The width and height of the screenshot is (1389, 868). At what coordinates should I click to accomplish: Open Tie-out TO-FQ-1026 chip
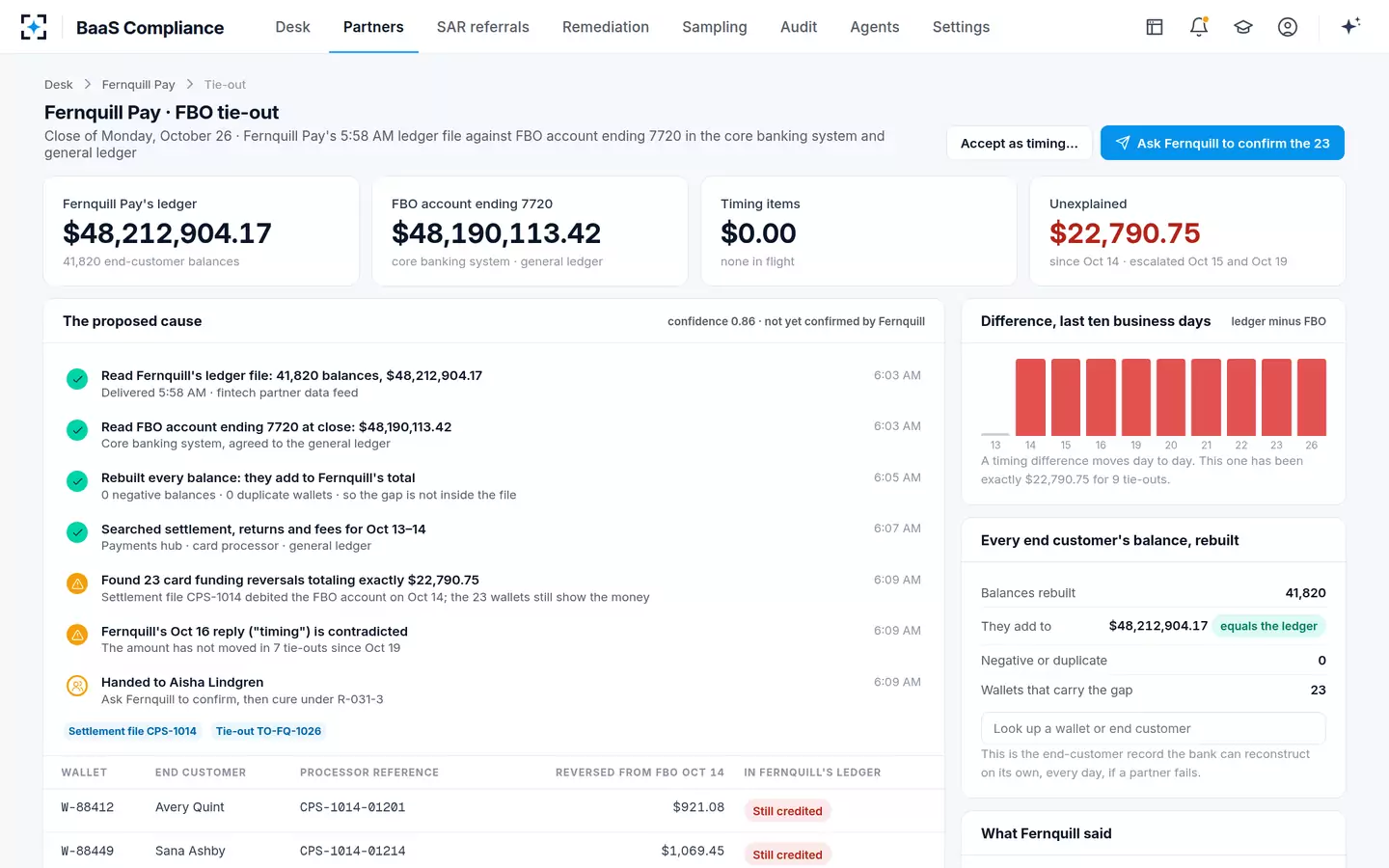268,731
